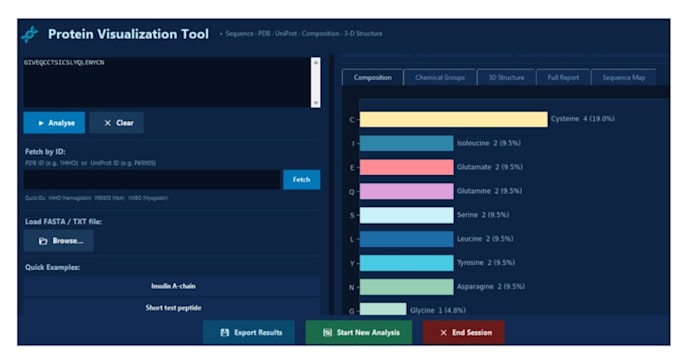Click the 'Y' axis label
This screenshot has width=680, height=362.
click(352, 263)
